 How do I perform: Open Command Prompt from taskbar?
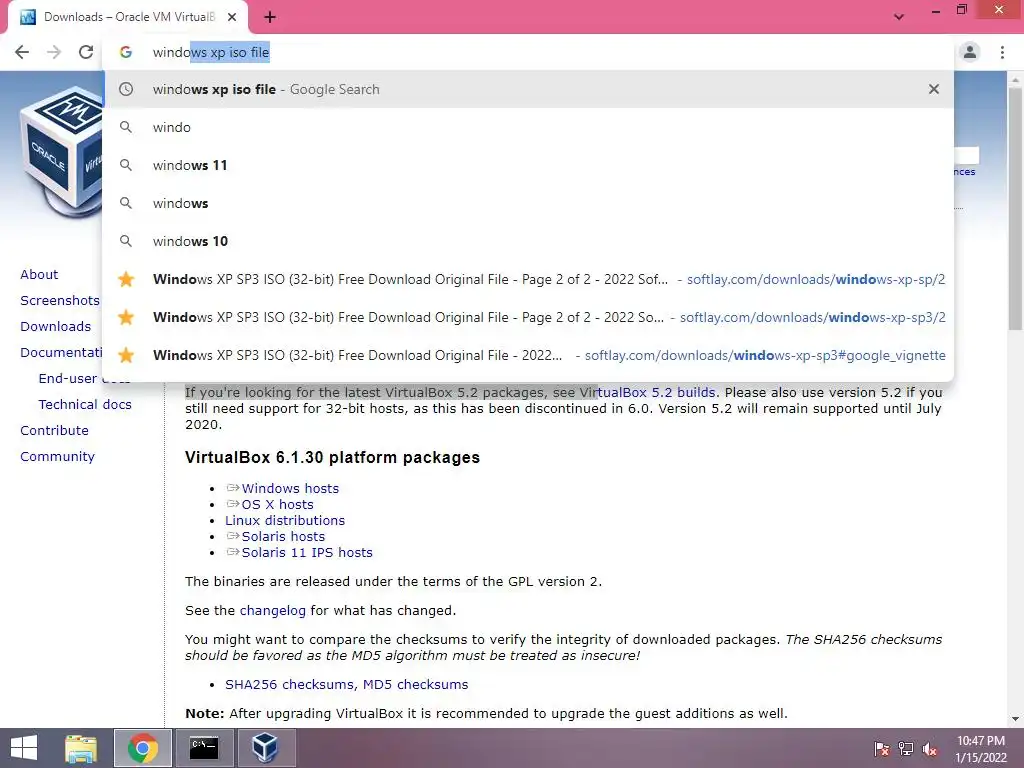tap(204, 748)
